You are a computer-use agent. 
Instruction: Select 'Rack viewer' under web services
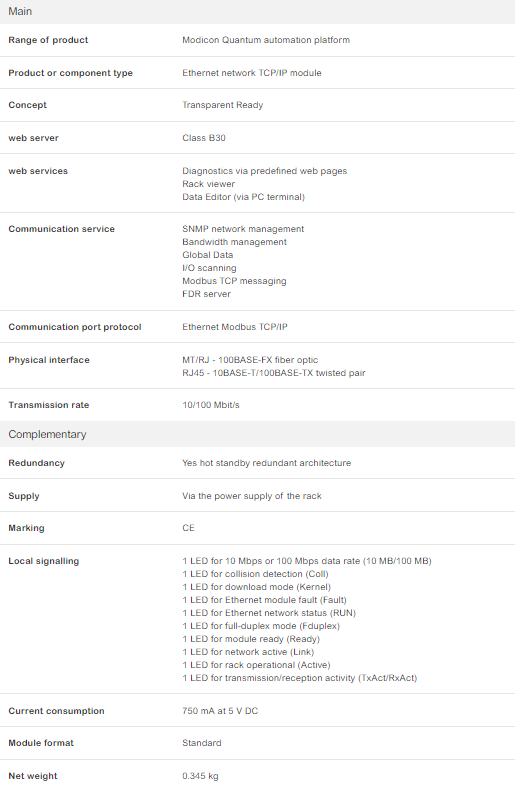(208, 184)
